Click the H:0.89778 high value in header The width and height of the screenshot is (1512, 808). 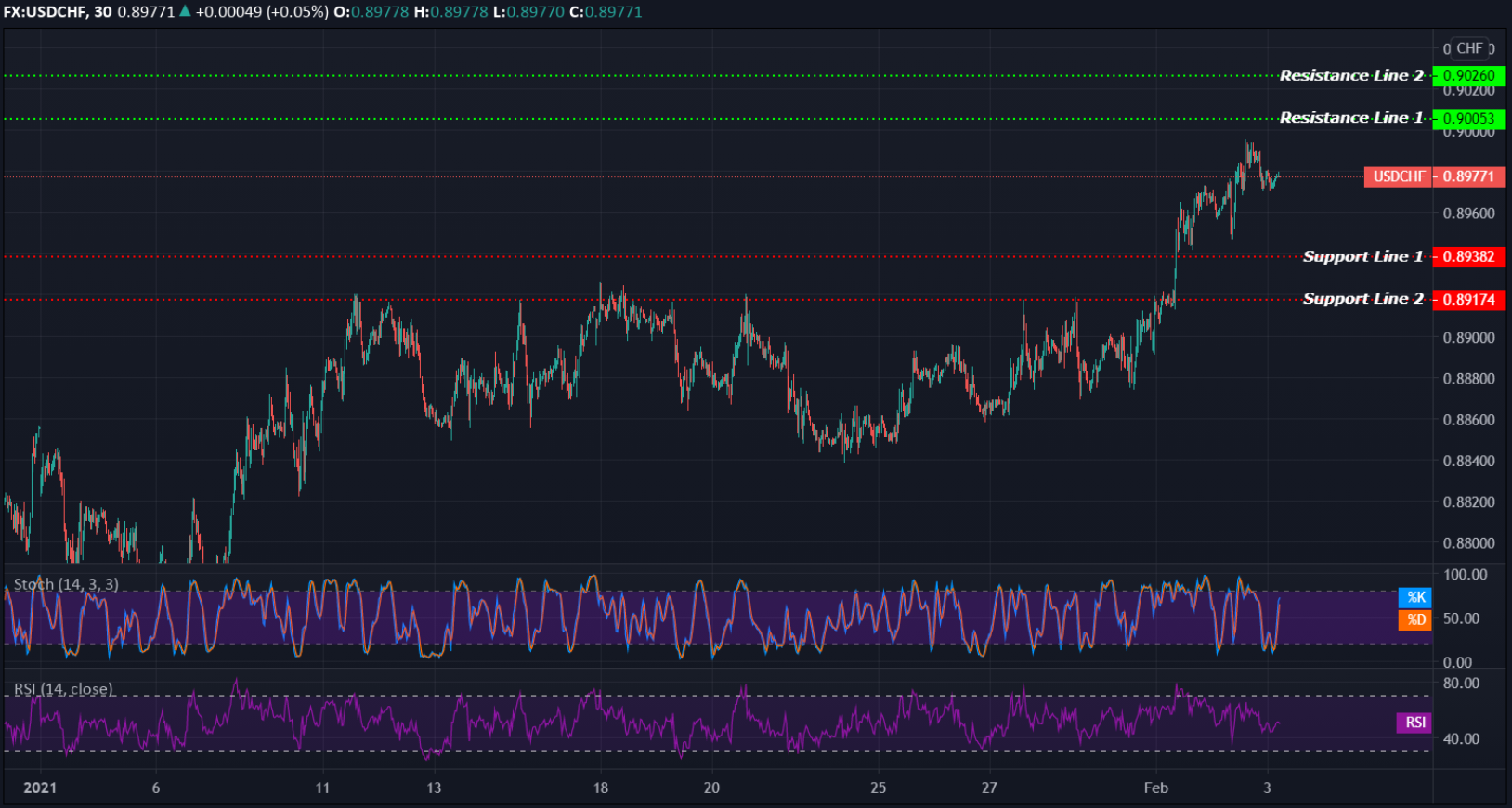coord(450,12)
